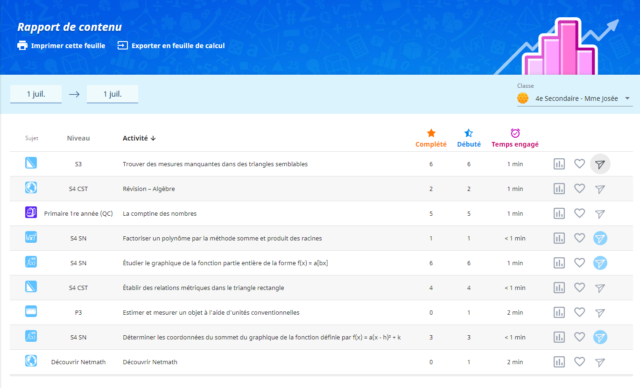Screen dimensions: 640x388
Task: Favorite the coordonnées du sommet activity
Action: tap(579, 337)
